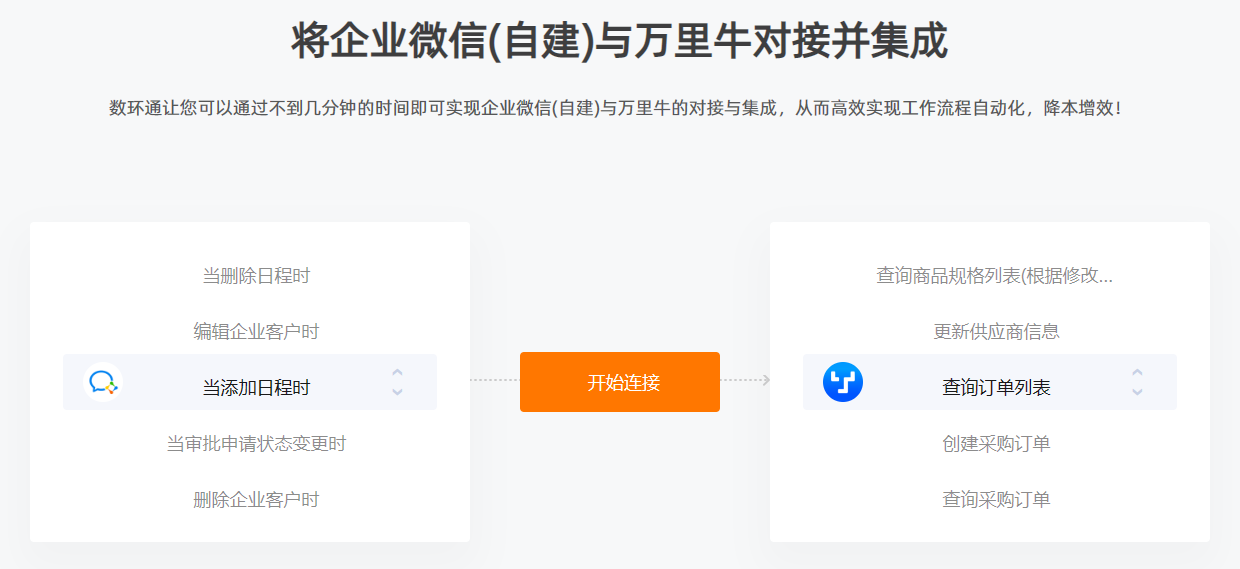The image size is (1240, 569).
Task: Choose the highlighted 当添加日程时 trigger
Action: [x=250, y=382]
